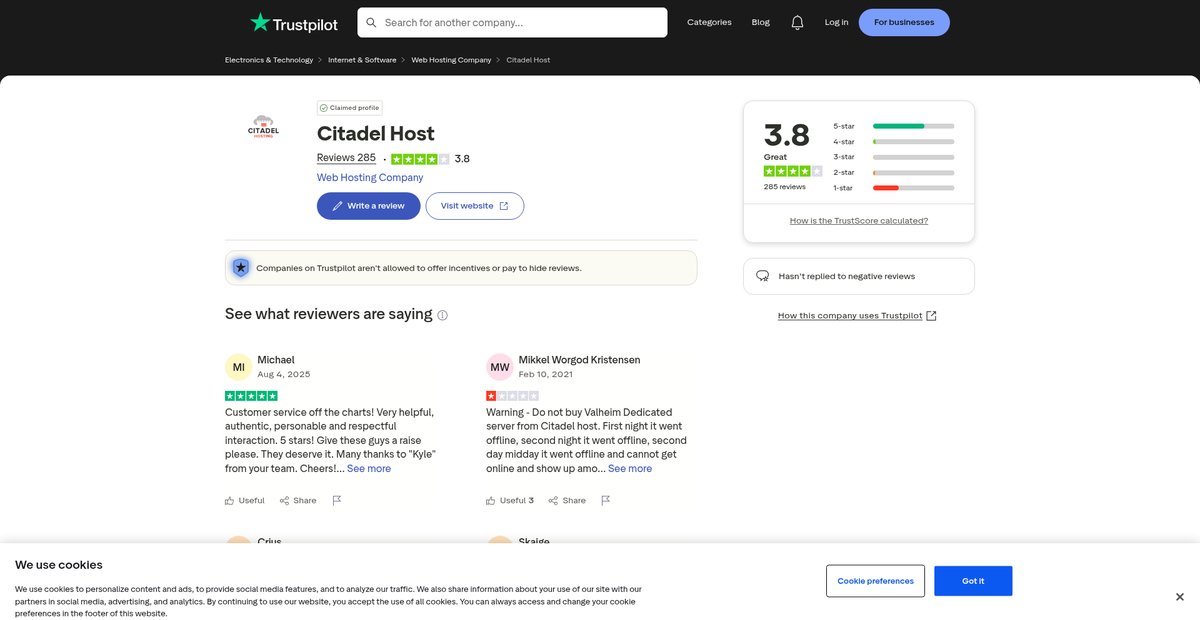The height and width of the screenshot is (620, 1200).
Task: Open the Categories menu
Action: coord(709,22)
